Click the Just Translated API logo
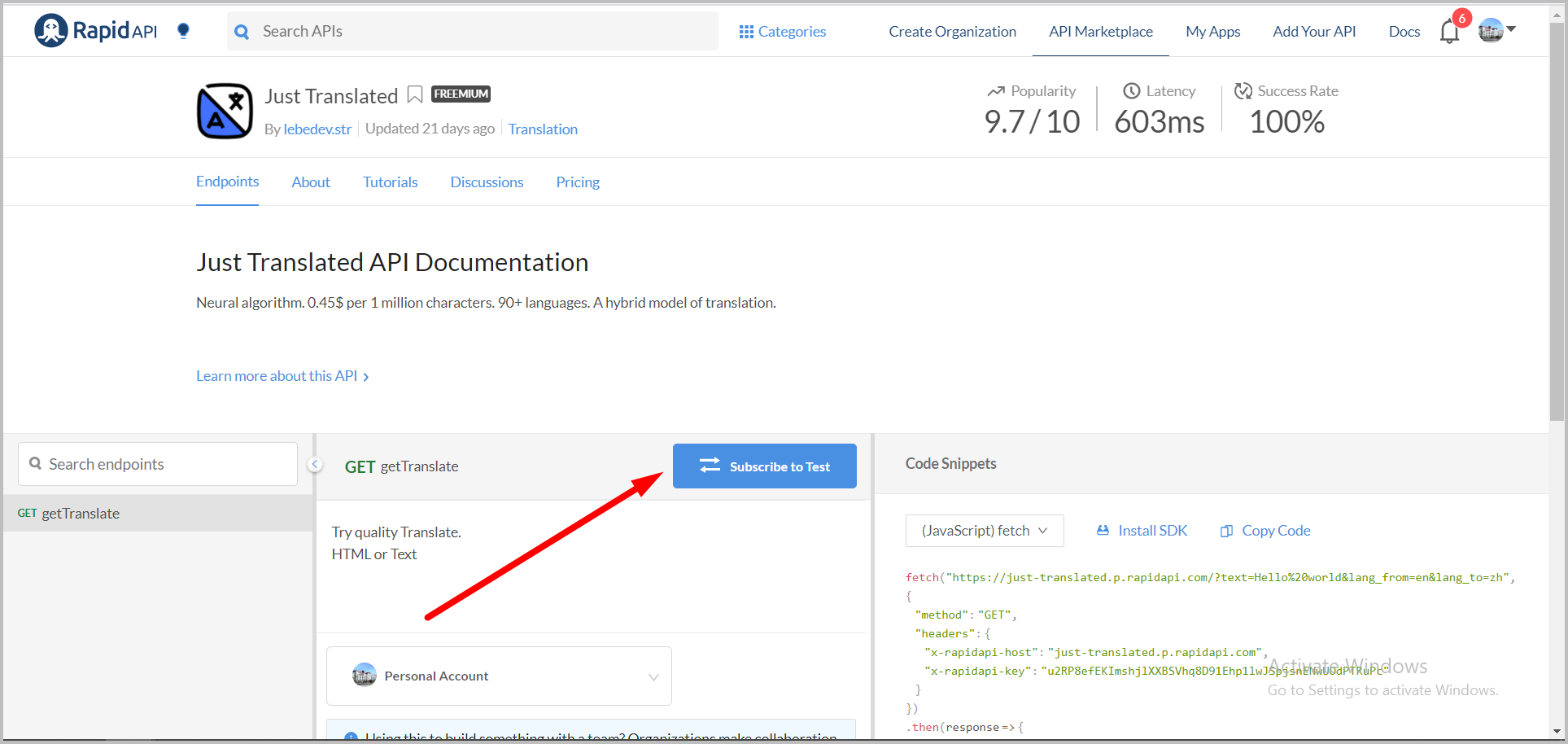1568x744 pixels. 225,111
